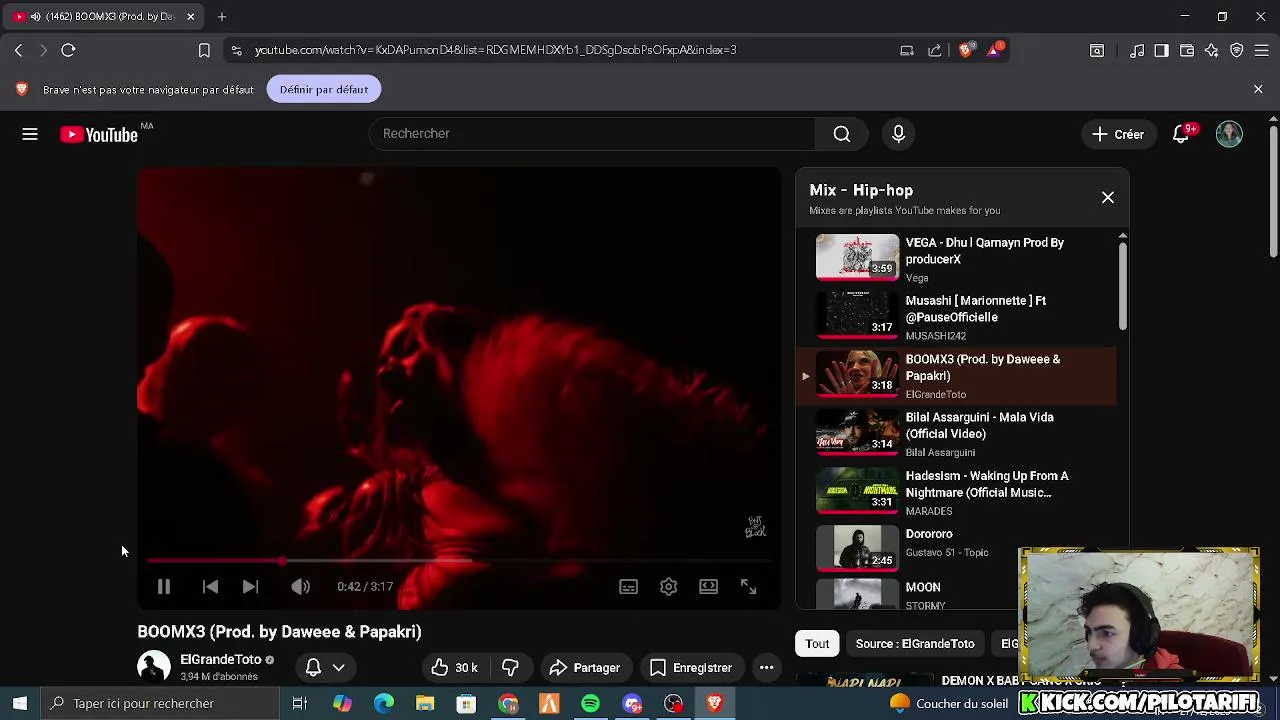Go back in browser history
1280x720 pixels.
[18, 50]
